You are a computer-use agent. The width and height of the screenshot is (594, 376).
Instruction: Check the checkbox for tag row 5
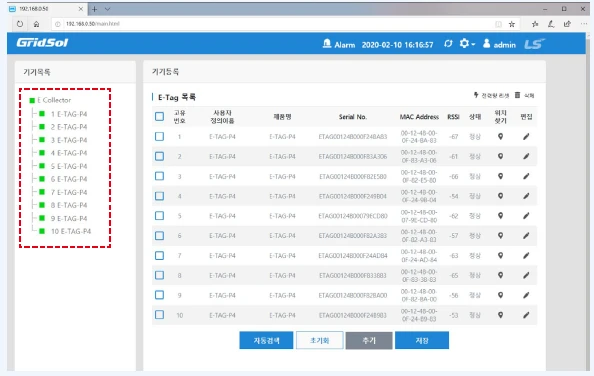[x=159, y=215]
